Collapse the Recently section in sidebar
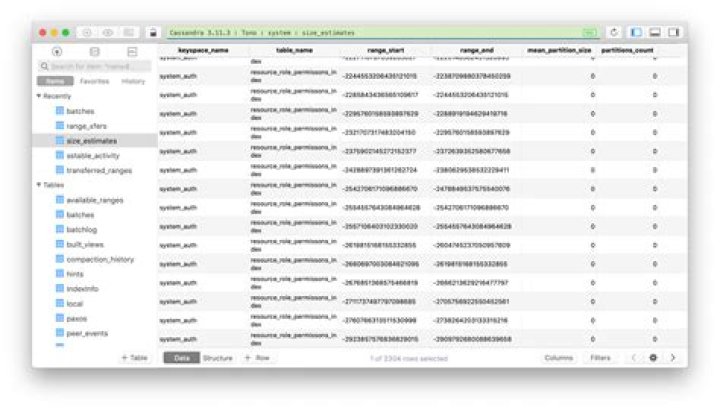The image size is (720, 410). tap(40, 96)
